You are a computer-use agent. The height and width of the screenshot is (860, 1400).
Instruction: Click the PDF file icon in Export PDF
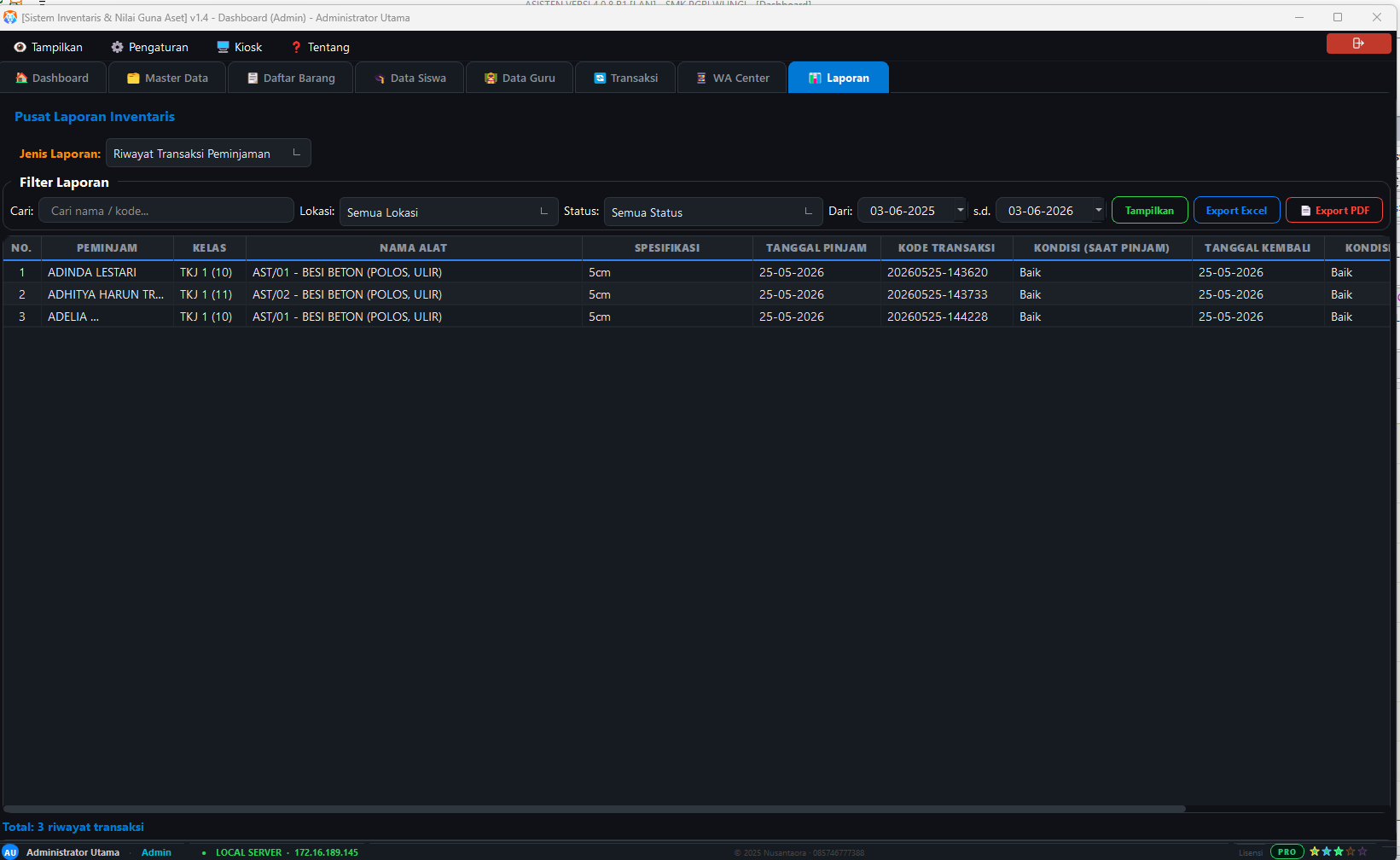[1305, 211]
